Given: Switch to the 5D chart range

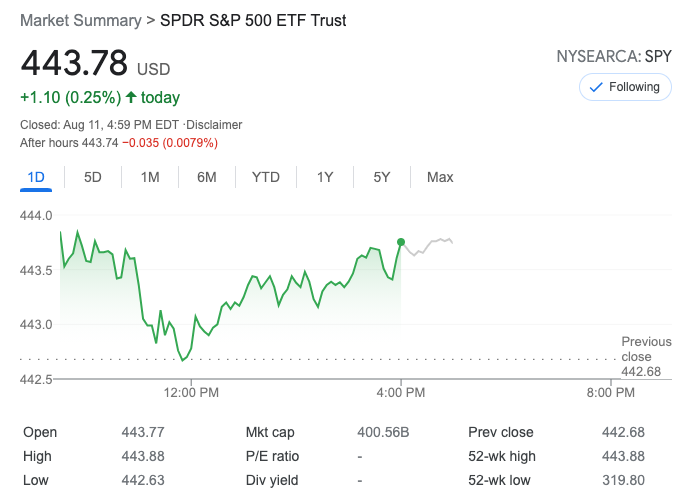Looking at the screenshot, I should pyautogui.click(x=93, y=177).
